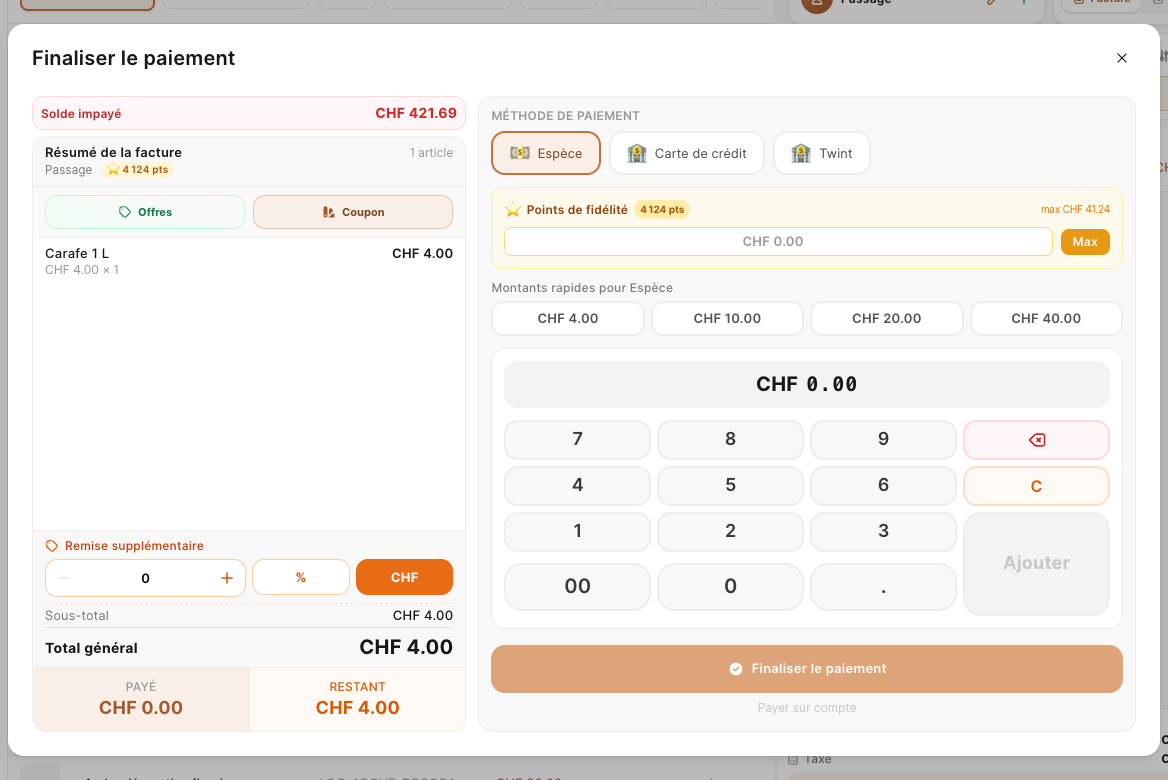Choose quick amount CHF 40.00

click(x=1046, y=318)
